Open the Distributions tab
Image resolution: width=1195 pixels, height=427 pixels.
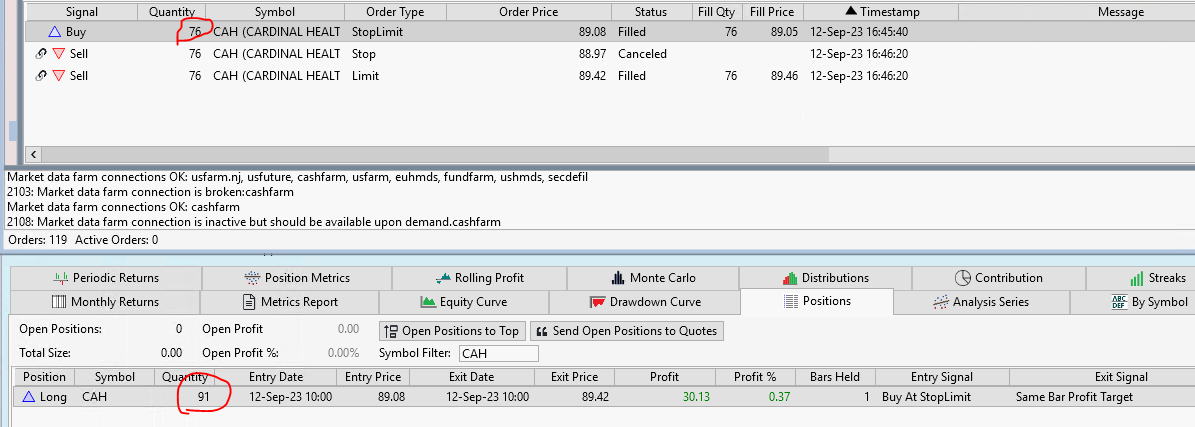tap(825, 277)
